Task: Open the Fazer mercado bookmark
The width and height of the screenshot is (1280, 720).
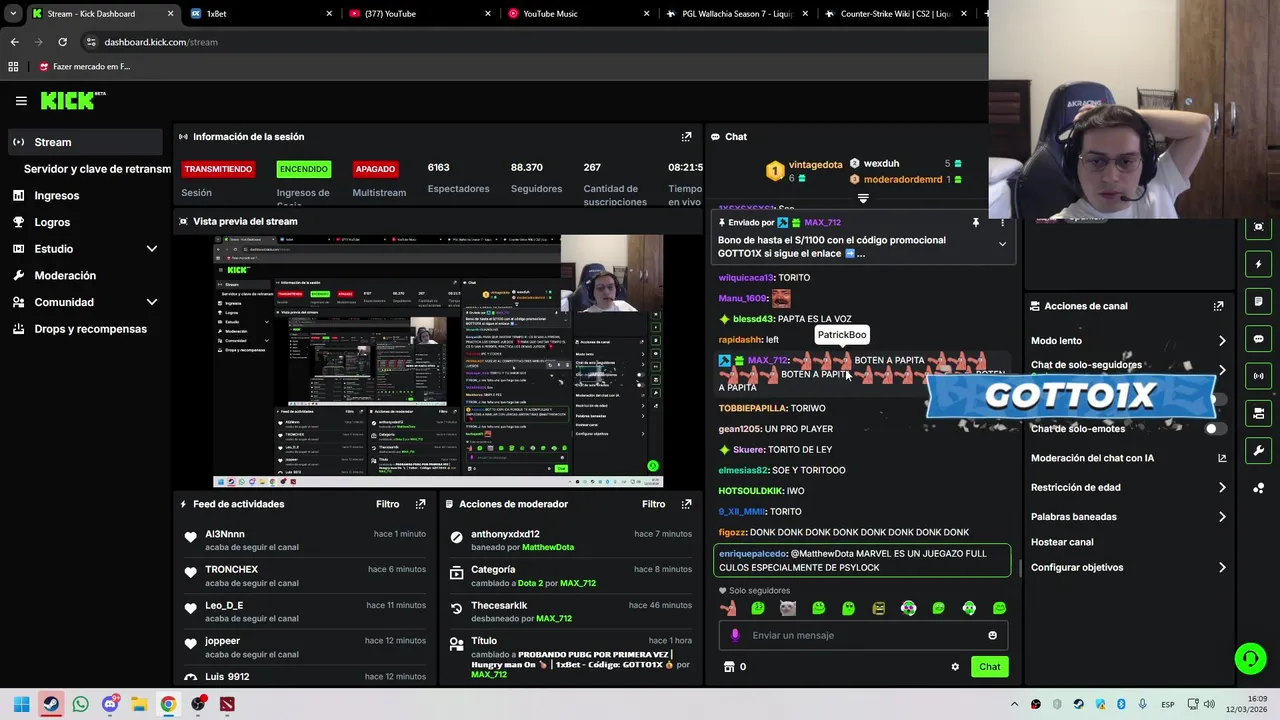Action: 84,67
